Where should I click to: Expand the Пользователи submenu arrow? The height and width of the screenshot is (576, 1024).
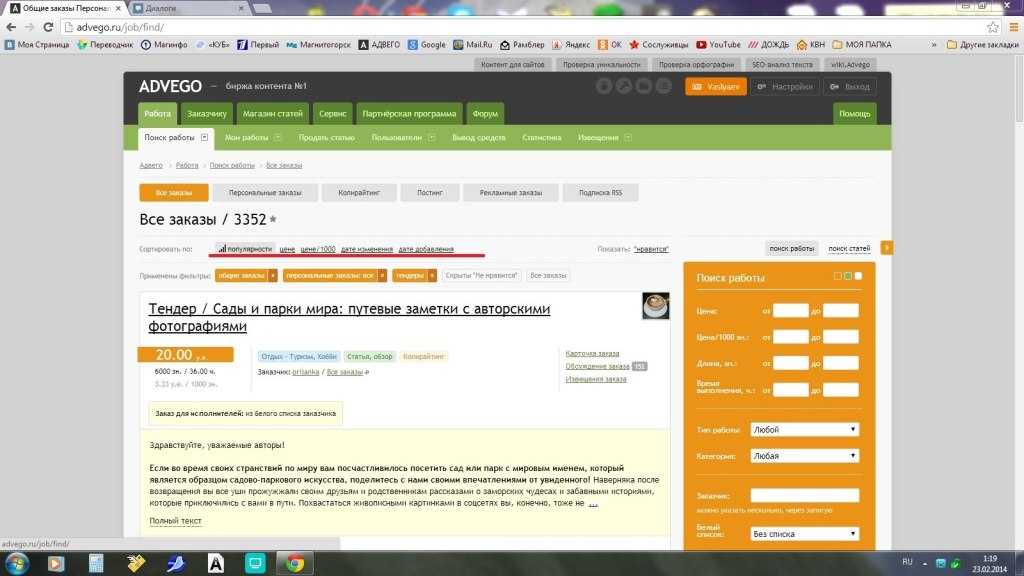431,137
